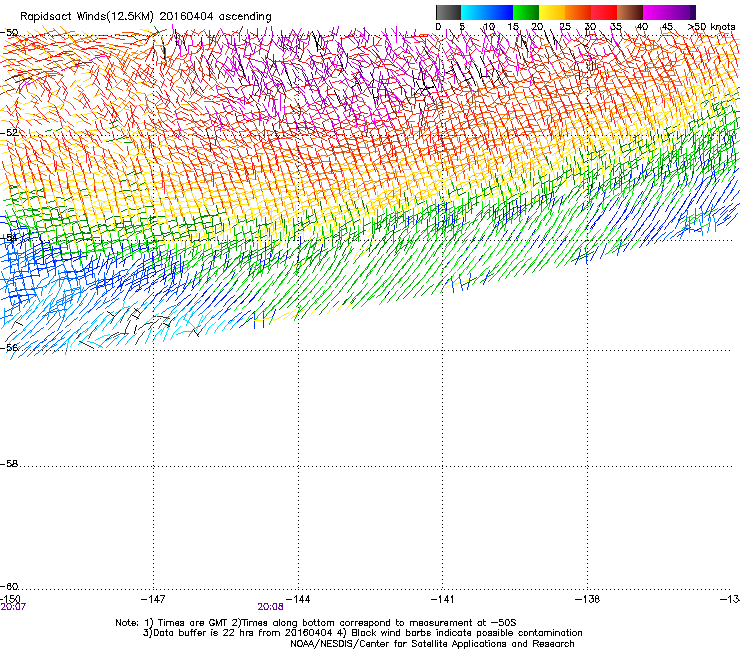
Task: Click the '-60' latitude label
Action: tap(9, 586)
